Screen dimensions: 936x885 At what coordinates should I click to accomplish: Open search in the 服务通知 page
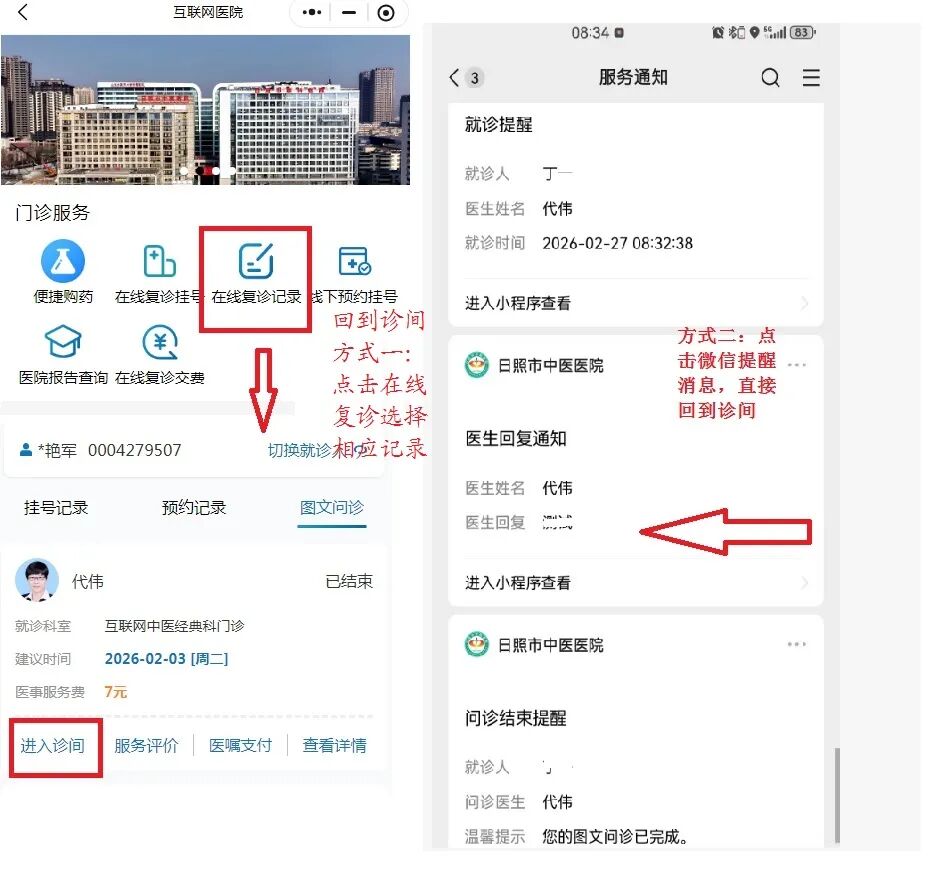pyautogui.click(x=770, y=77)
